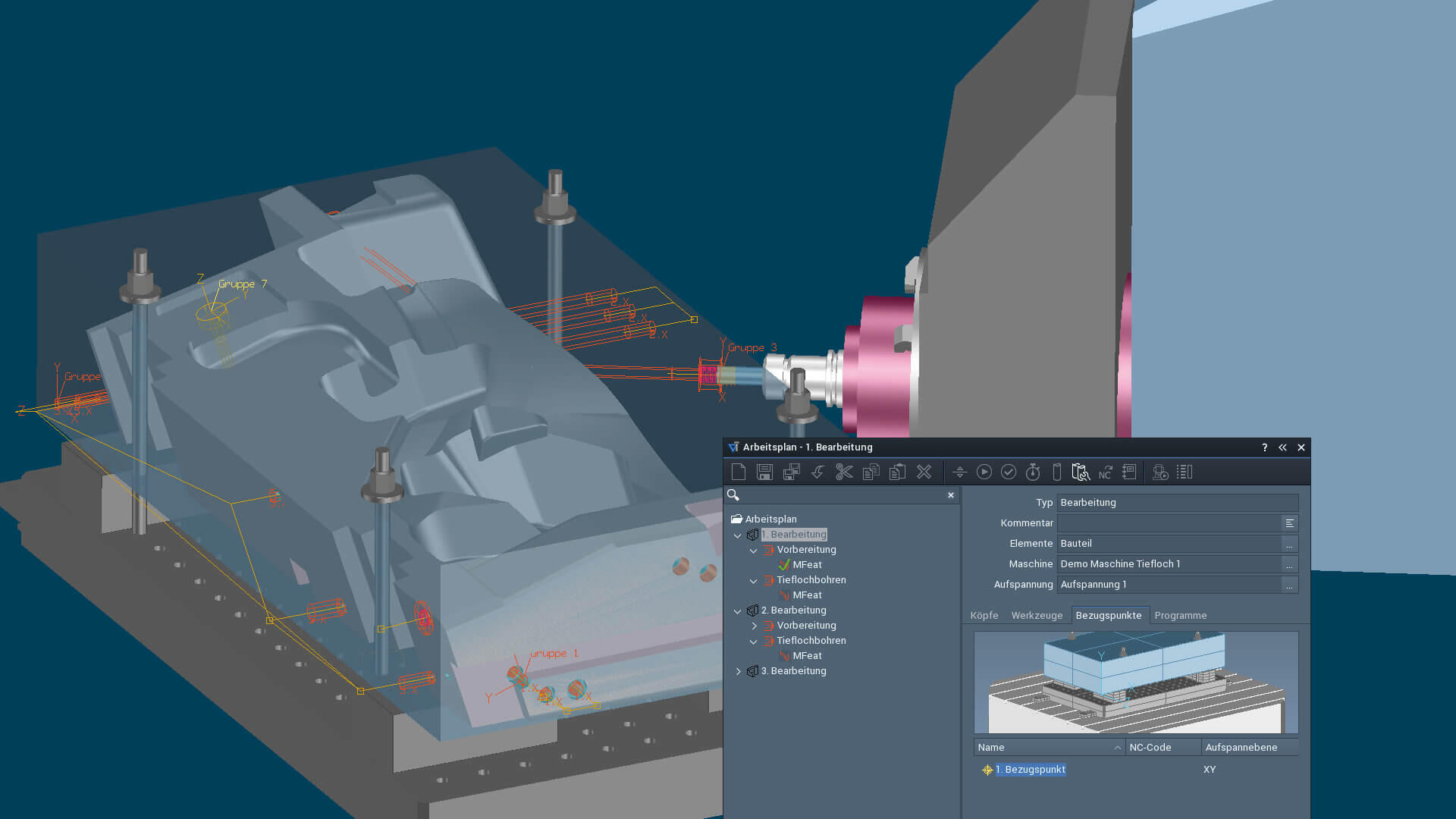Open the Programme tab
The width and height of the screenshot is (1456, 819).
1180,616
